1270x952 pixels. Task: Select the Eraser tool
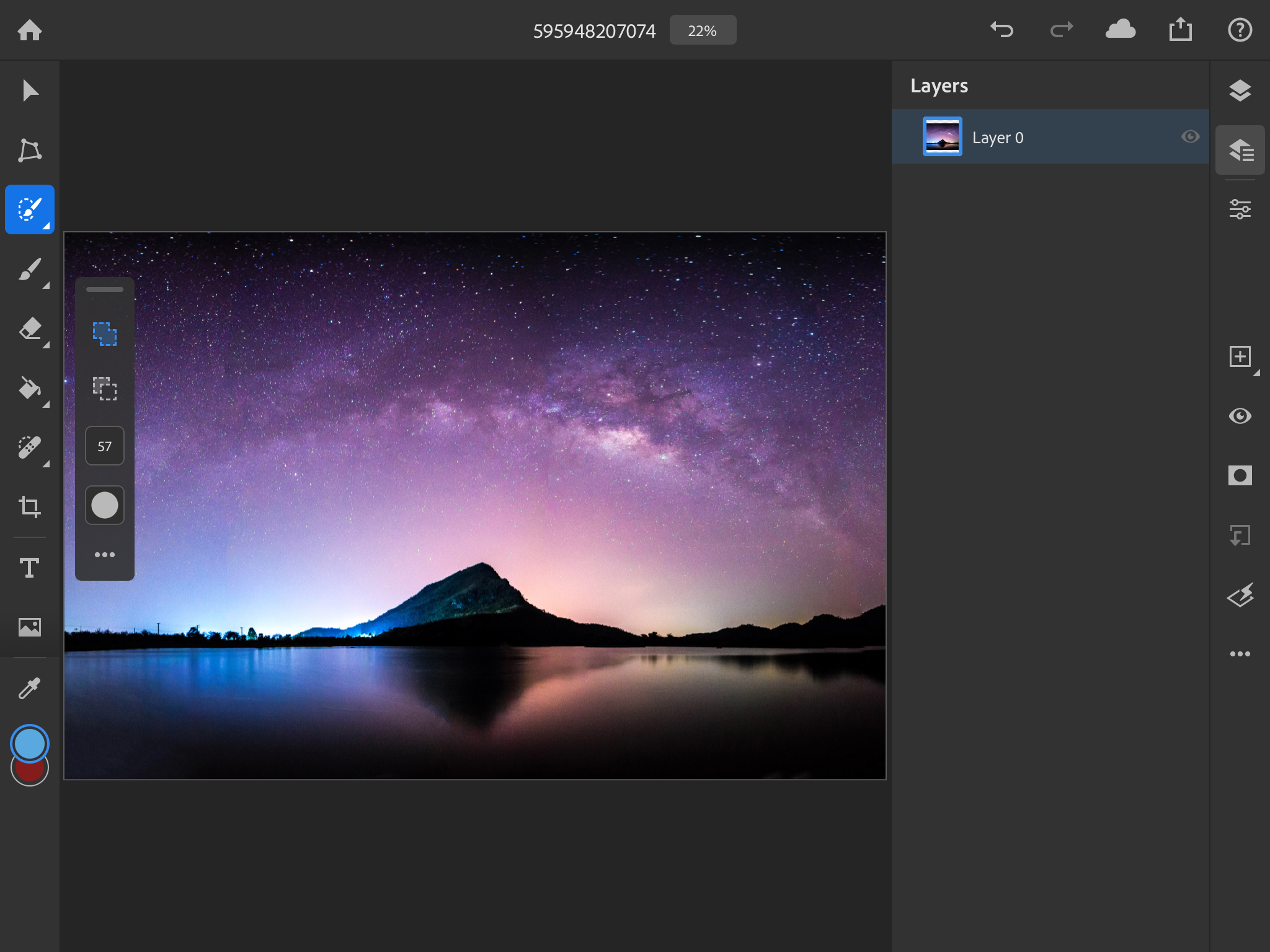[x=29, y=328]
